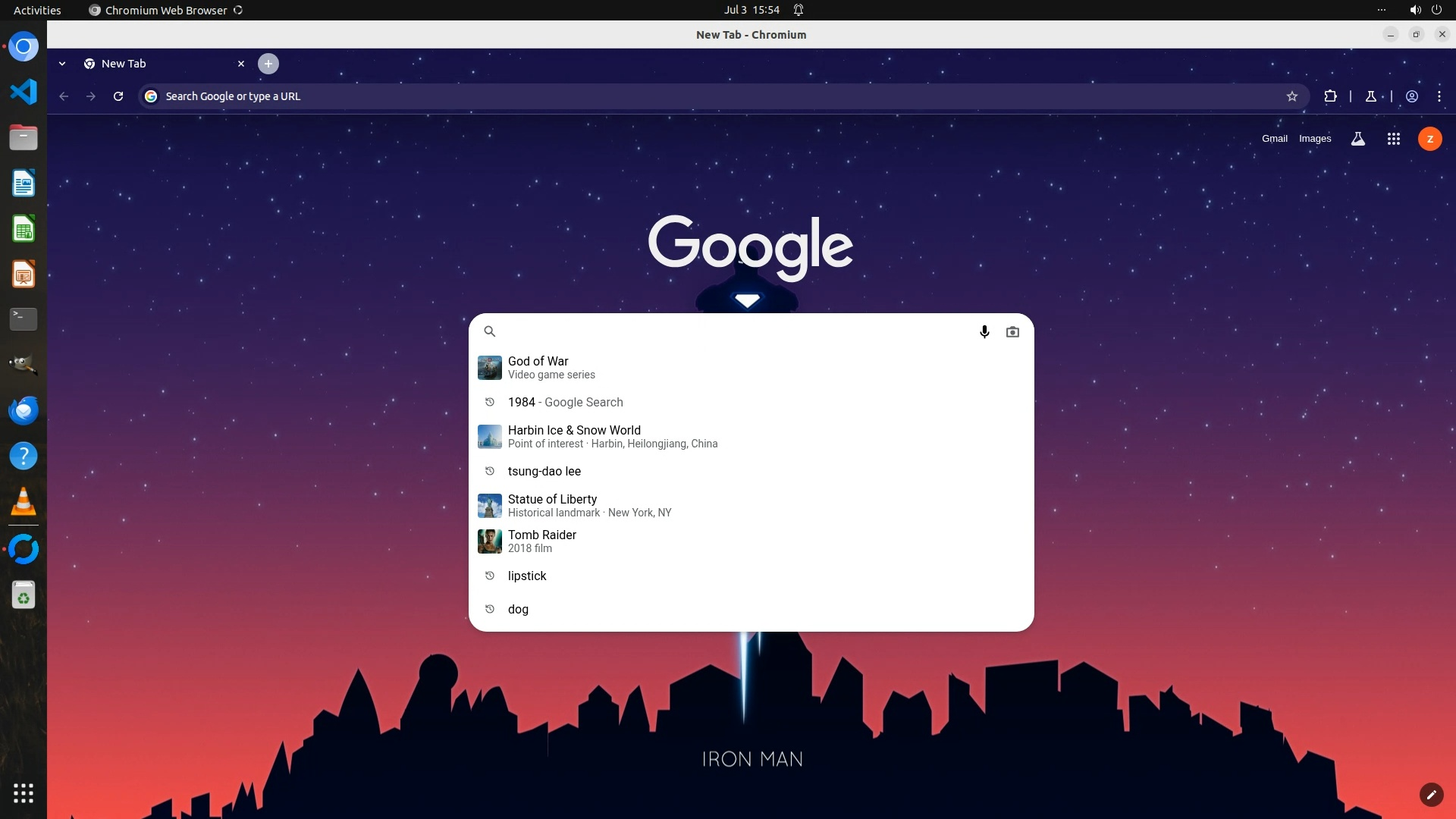1456x819 pixels.
Task: Select the New Tab tab
Action: pyautogui.click(x=152, y=64)
